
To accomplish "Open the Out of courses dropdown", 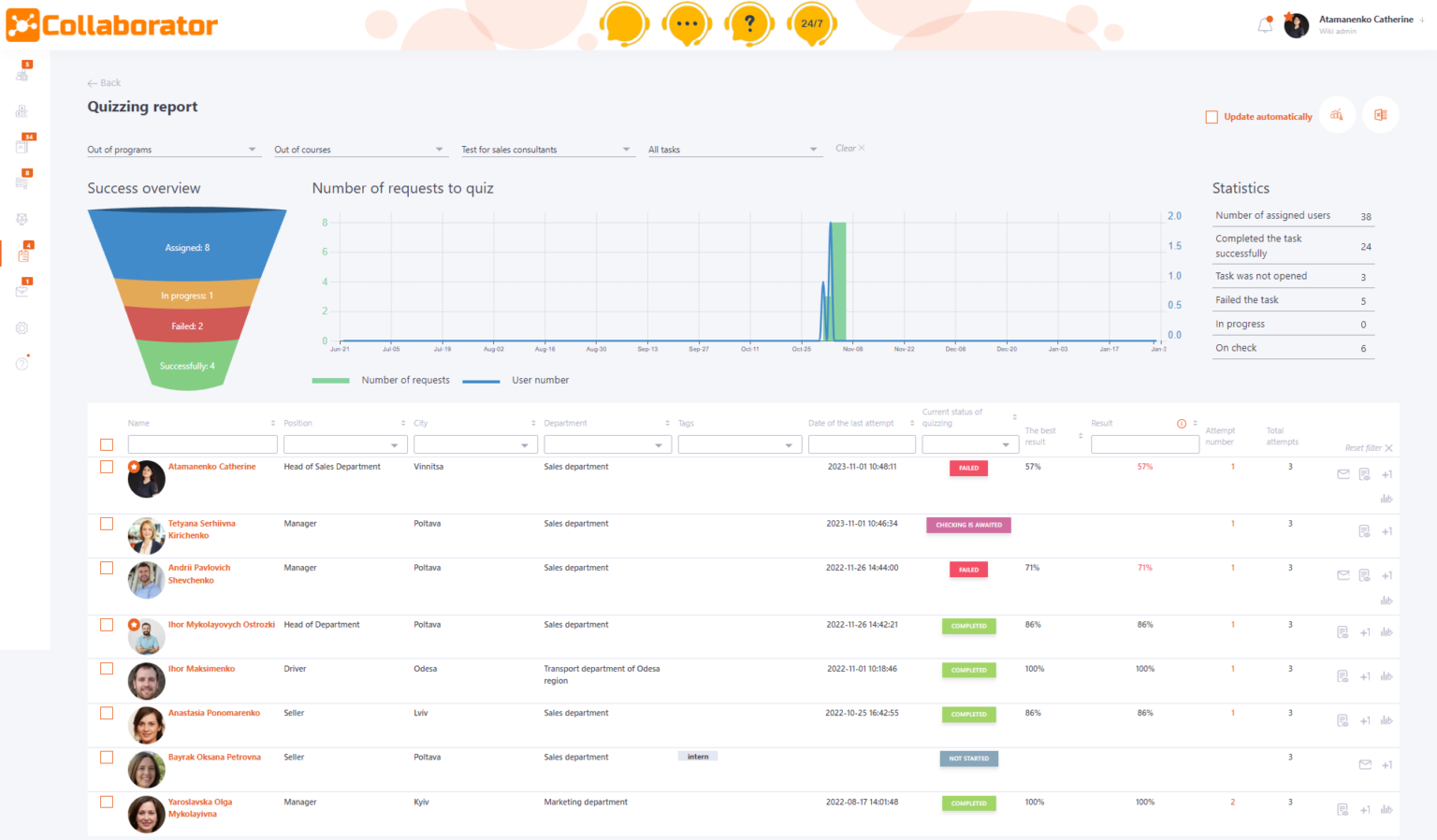I will pos(359,150).
